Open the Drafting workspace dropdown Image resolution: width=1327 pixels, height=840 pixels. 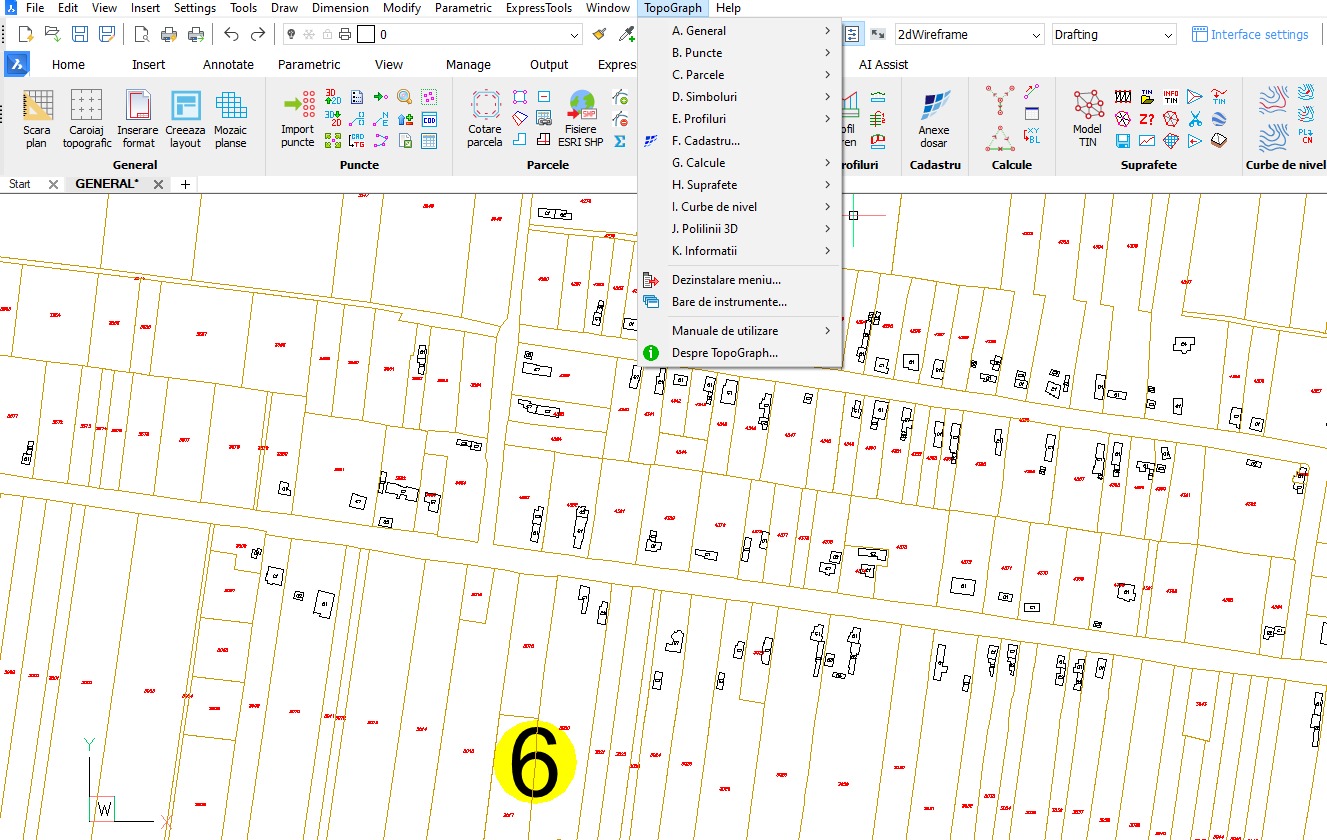coord(1113,35)
